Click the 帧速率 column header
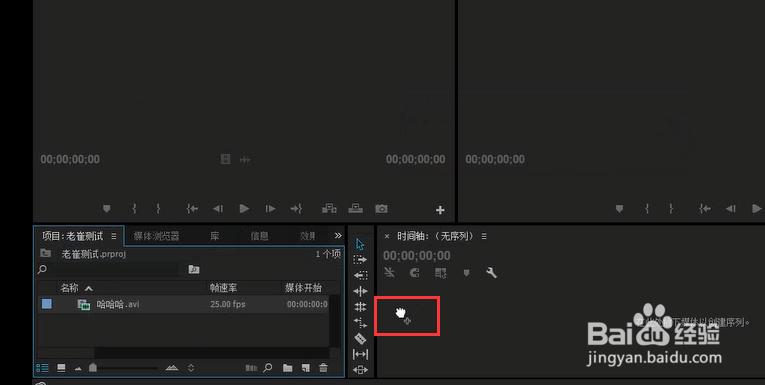 pyautogui.click(x=223, y=288)
